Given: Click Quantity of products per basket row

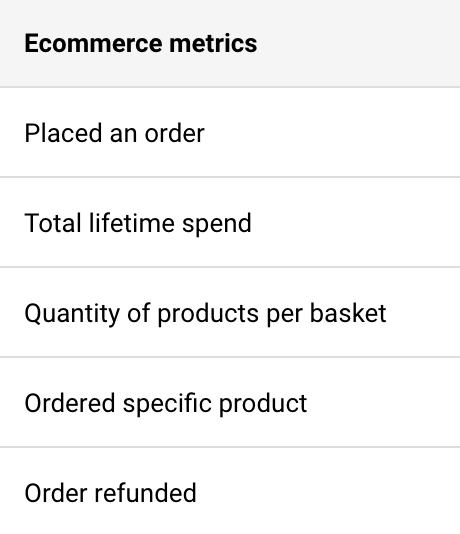Looking at the screenshot, I should pyautogui.click(x=230, y=312).
